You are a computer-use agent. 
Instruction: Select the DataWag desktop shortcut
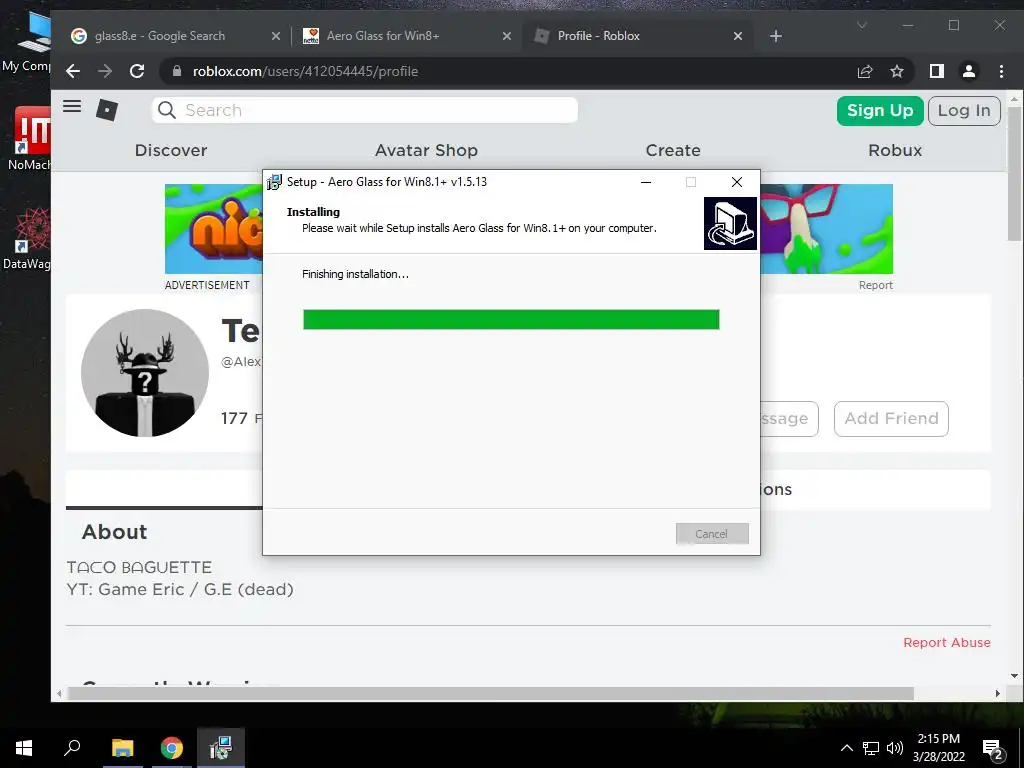(x=27, y=238)
